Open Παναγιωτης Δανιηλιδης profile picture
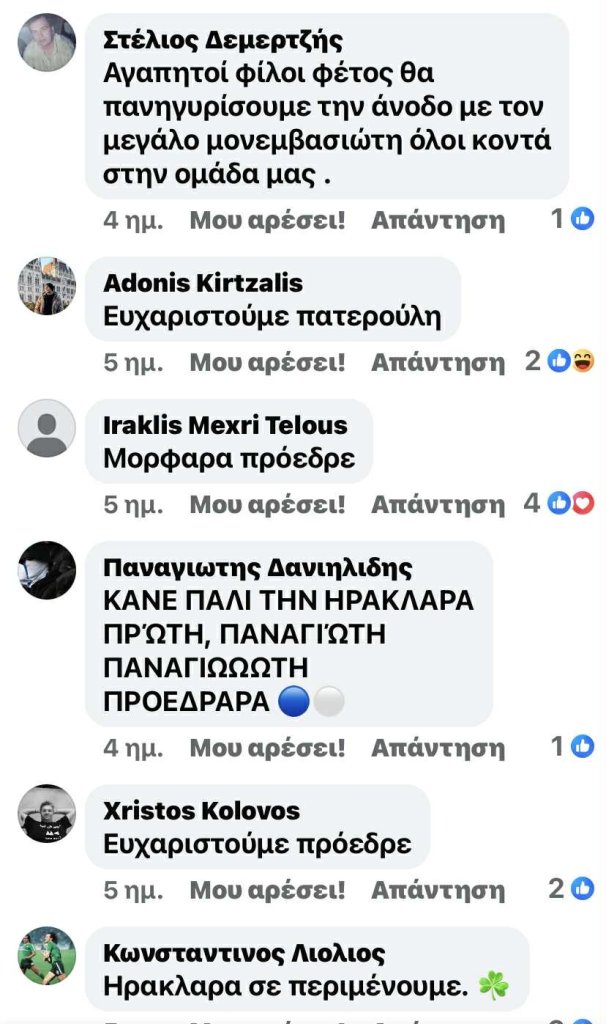Viewport: 606px width, 1024px height. click(46, 570)
